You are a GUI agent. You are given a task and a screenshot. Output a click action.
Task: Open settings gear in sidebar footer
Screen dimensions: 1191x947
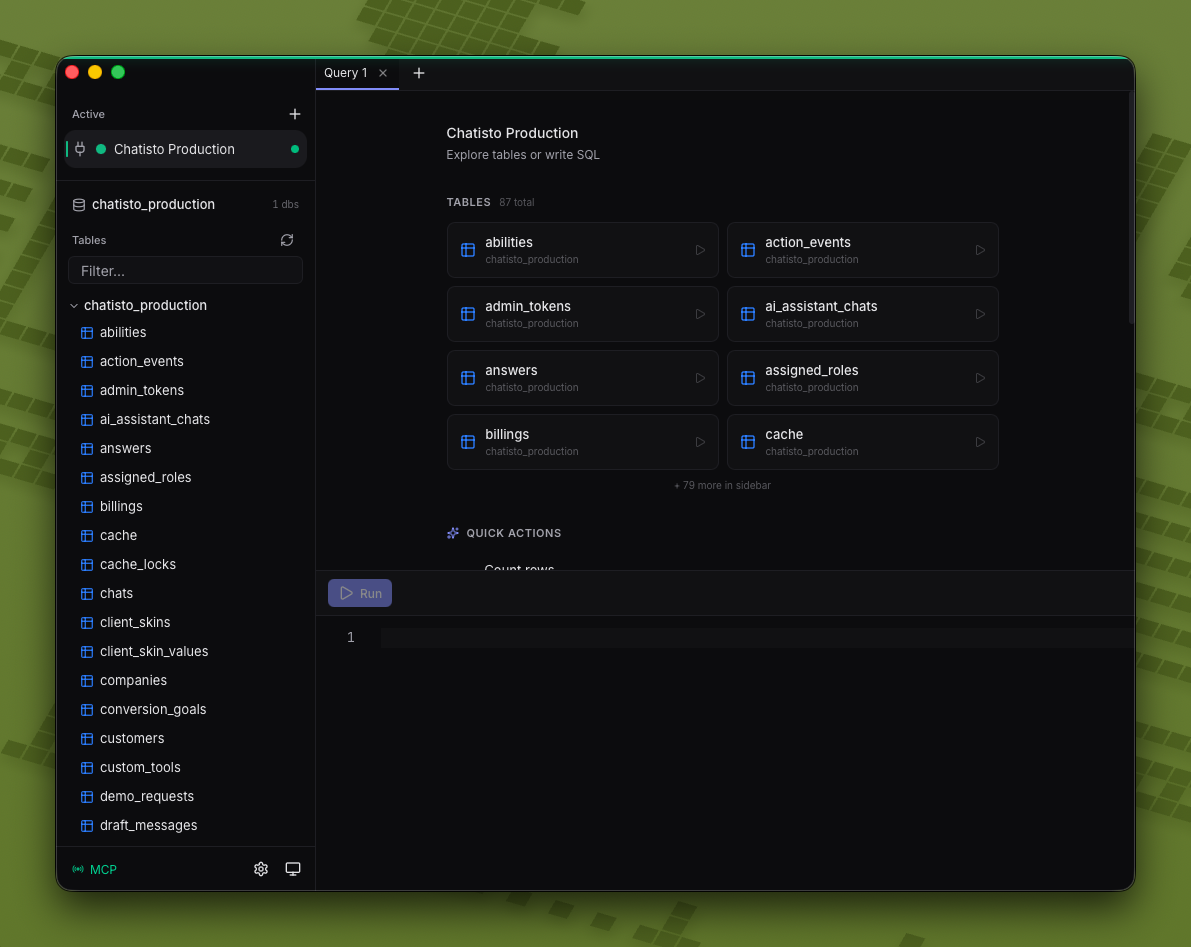click(261, 869)
